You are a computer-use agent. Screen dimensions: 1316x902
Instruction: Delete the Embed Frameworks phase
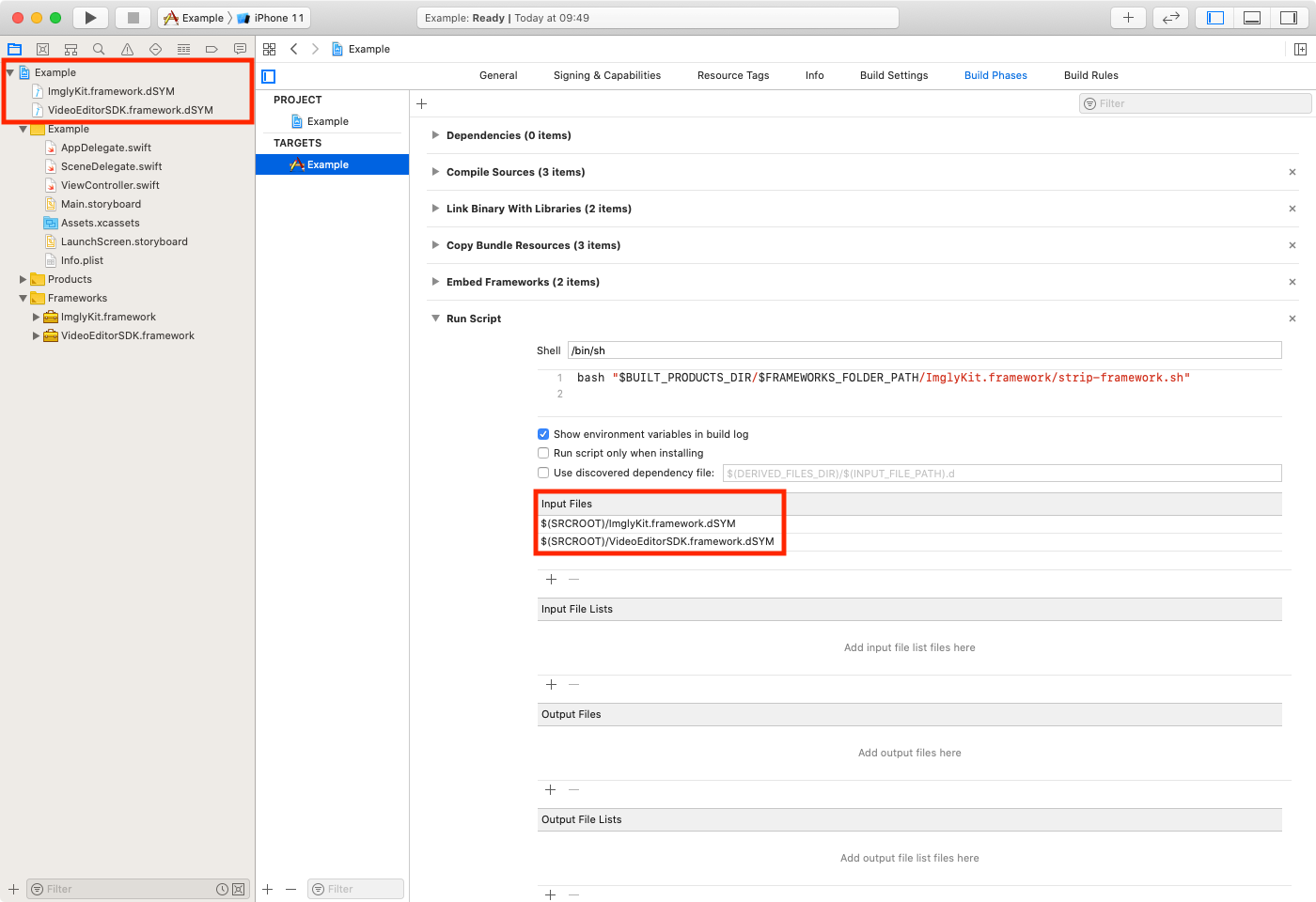pyautogui.click(x=1292, y=282)
